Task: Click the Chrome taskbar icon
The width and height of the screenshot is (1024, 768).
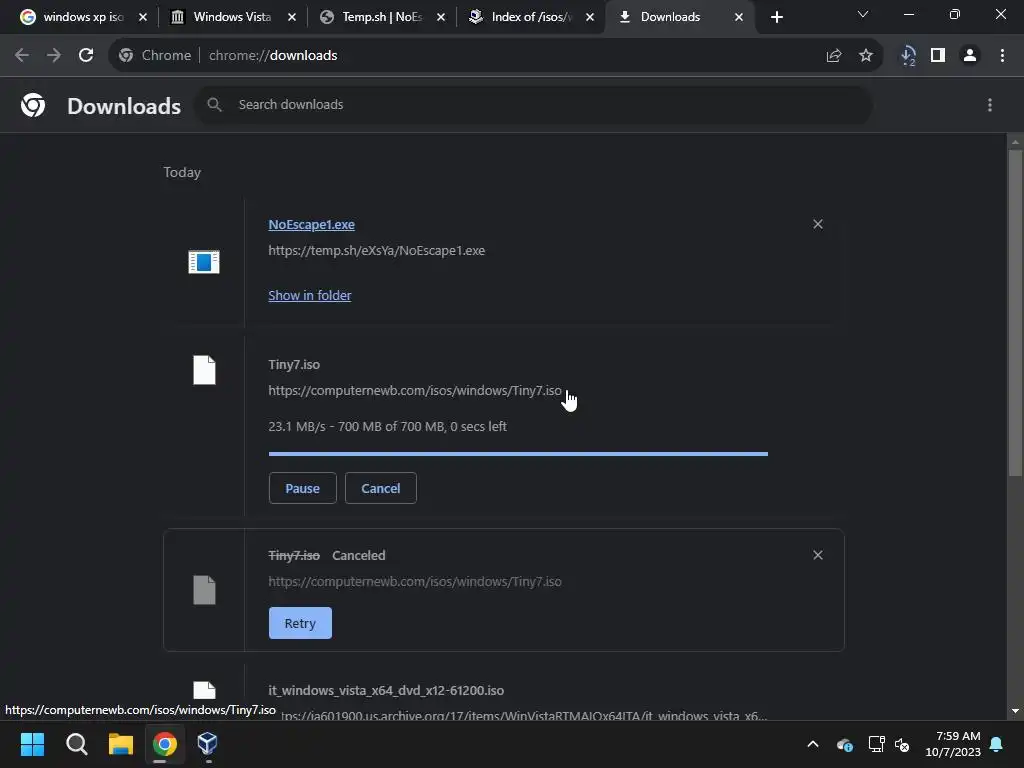Action: (x=165, y=744)
